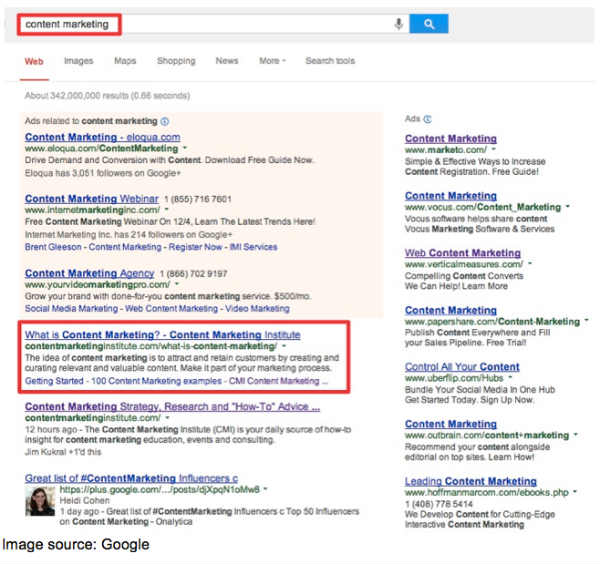Click the microphone voice search icon
The height and width of the screenshot is (564, 600).
398,24
